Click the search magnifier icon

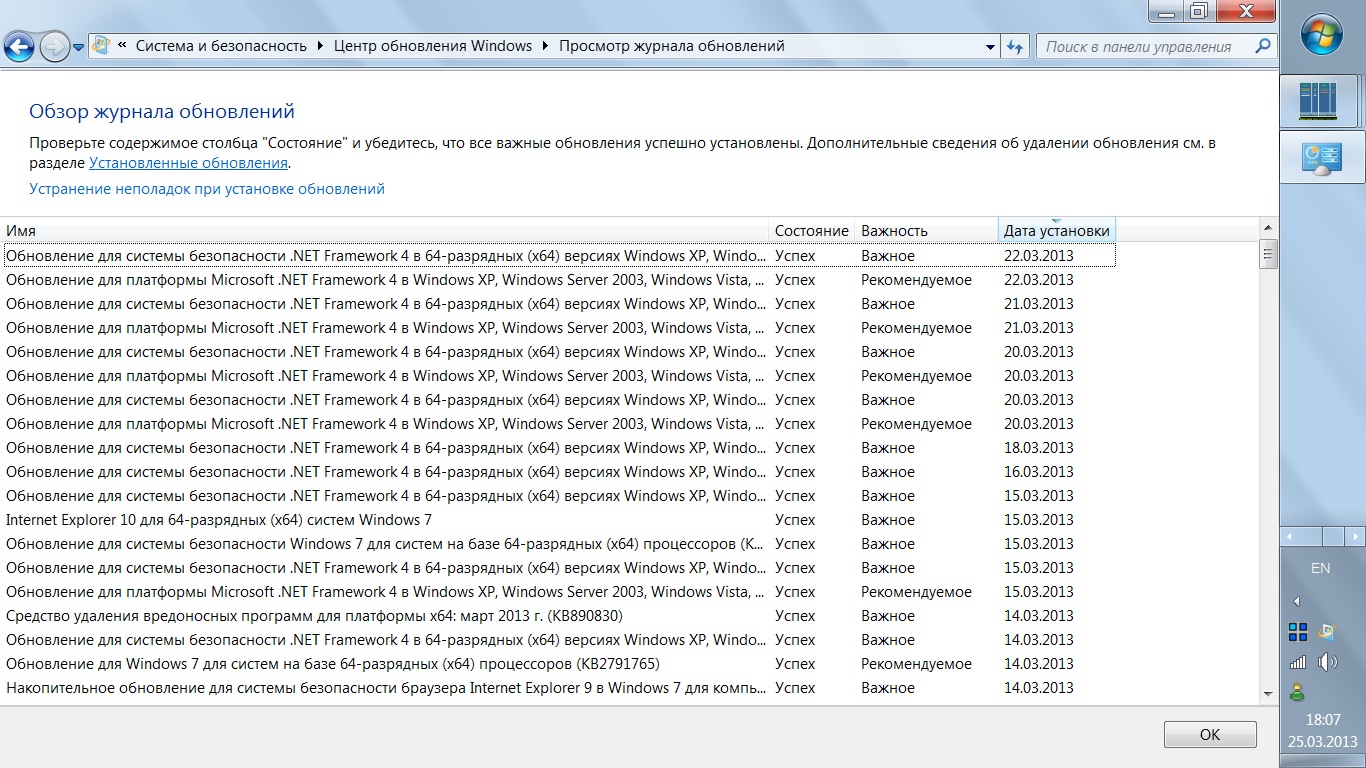[1263, 46]
